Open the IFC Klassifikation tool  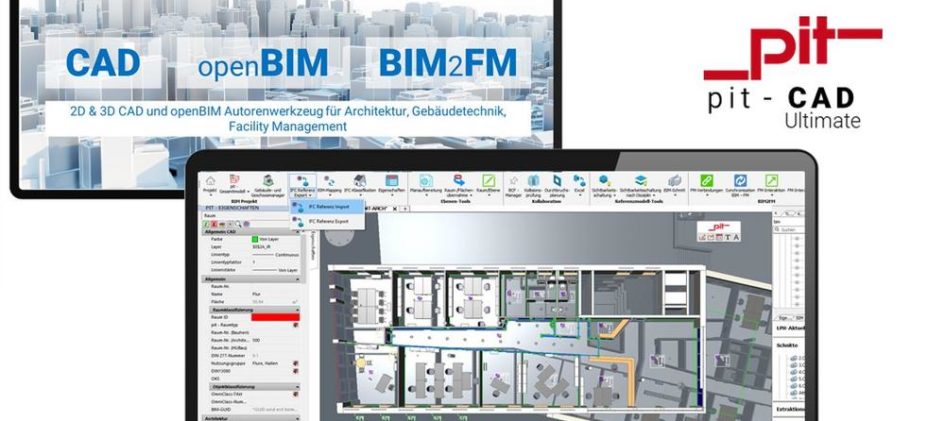360,180
